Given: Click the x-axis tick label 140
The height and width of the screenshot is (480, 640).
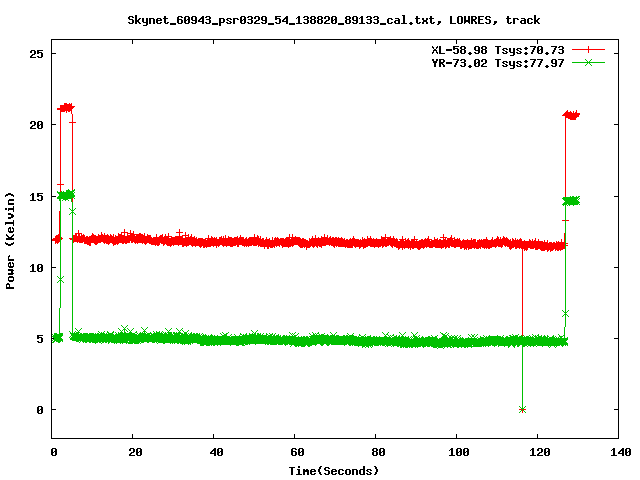Looking at the screenshot, I should [x=621, y=452].
